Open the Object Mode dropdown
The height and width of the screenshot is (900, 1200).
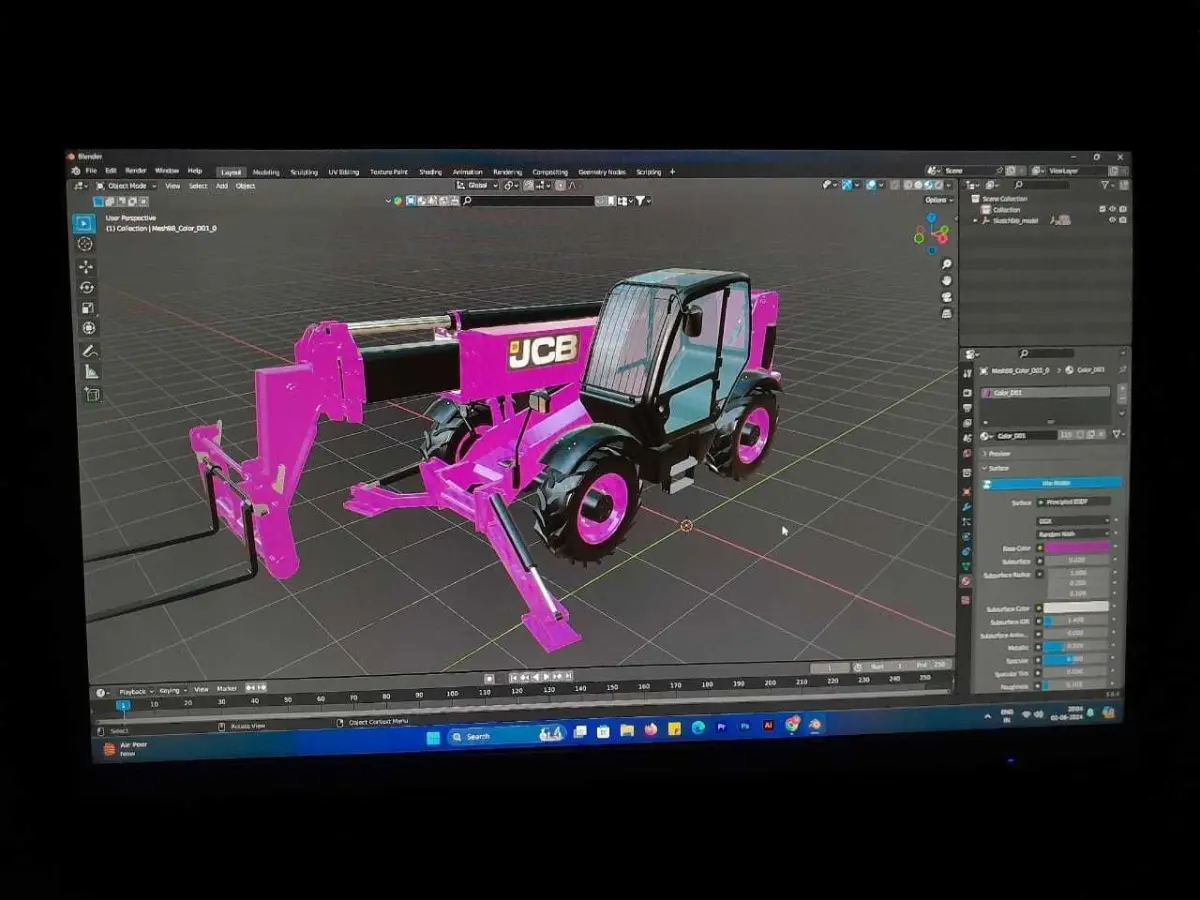click(125, 186)
